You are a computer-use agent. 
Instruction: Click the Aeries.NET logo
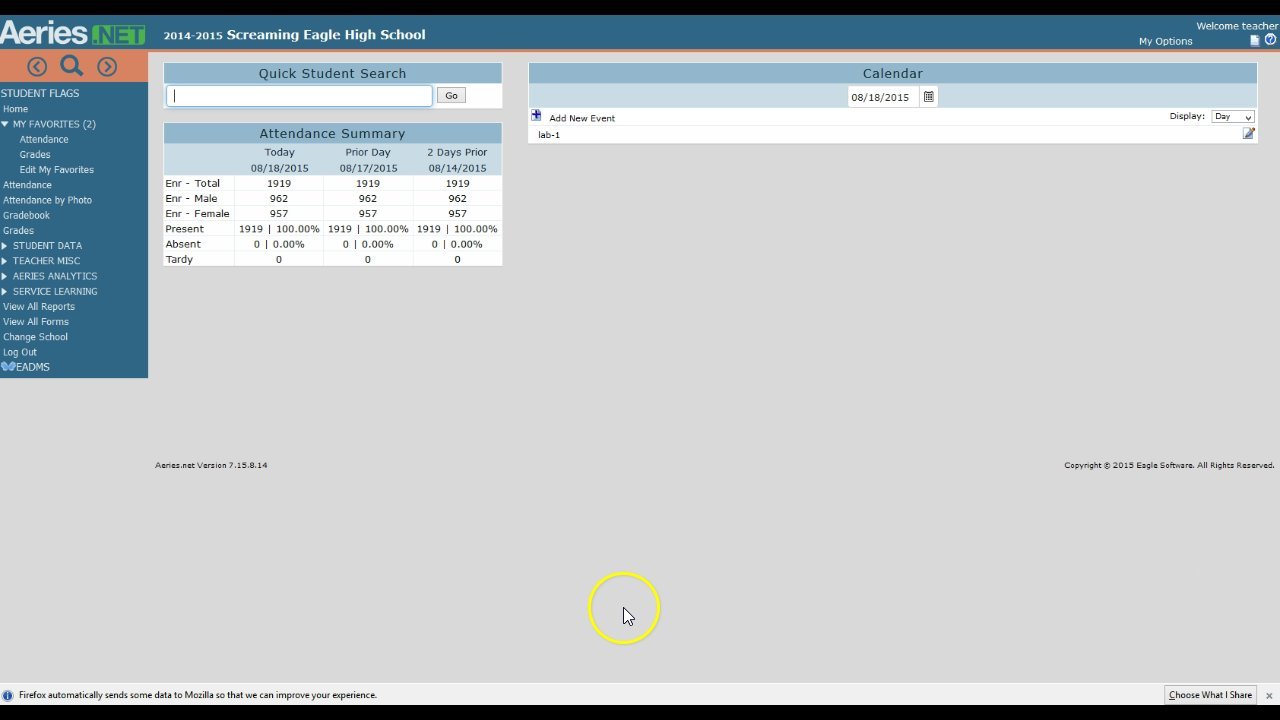[x=73, y=31]
